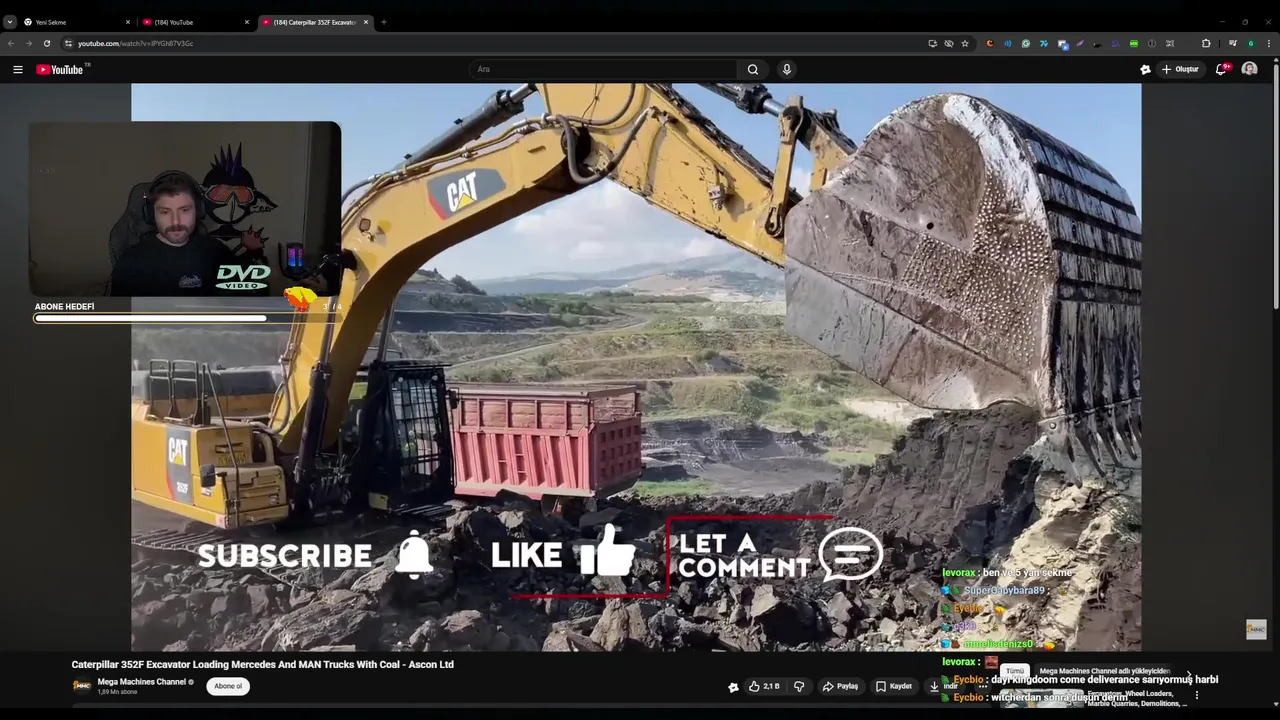Image resolution: width=1280 pixels, height=720 pixels.
Task: Open a new browser tab
Action: (384, 22)
